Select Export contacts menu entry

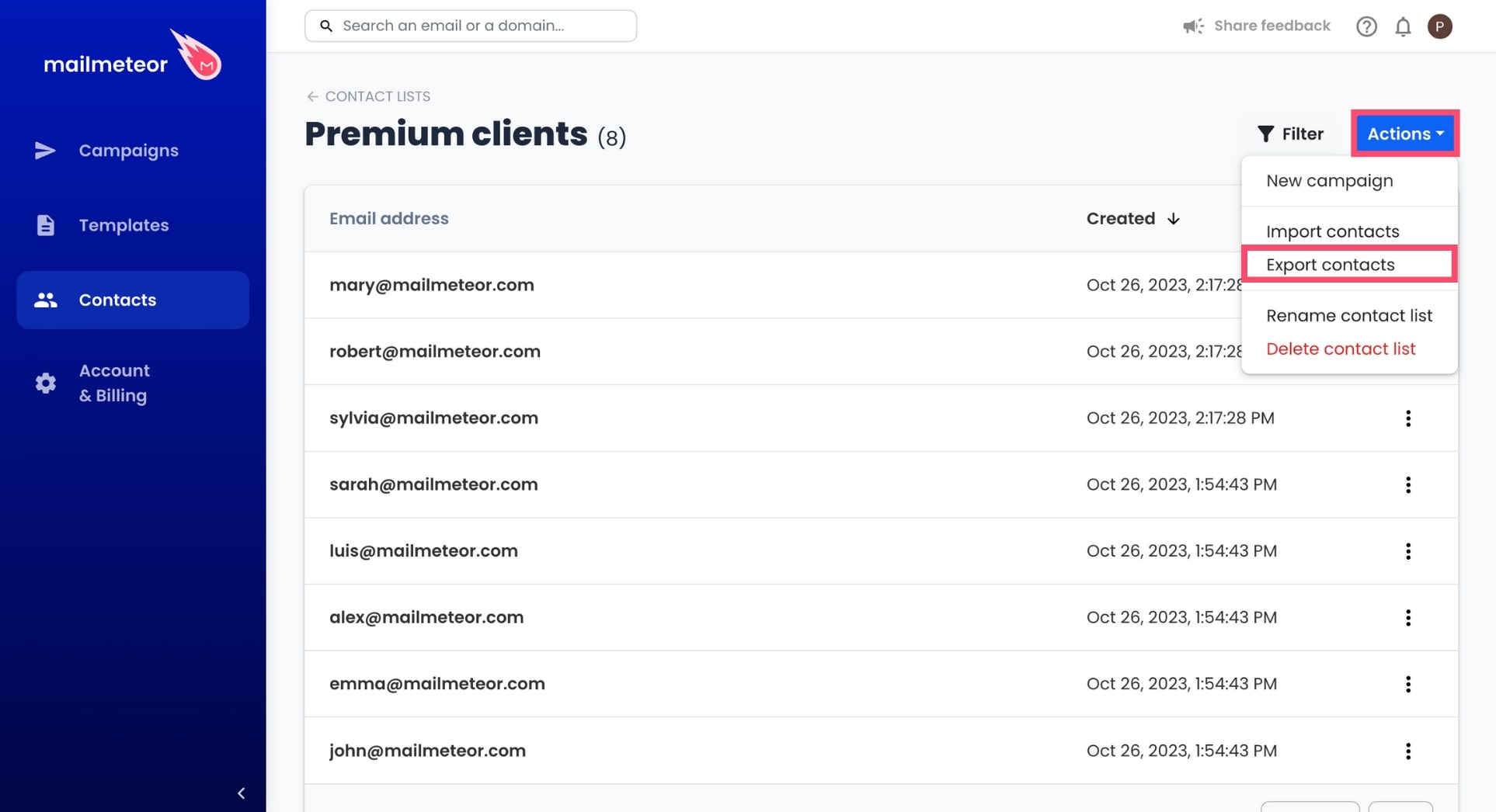pyautogui.click(x=1349, y=265)
